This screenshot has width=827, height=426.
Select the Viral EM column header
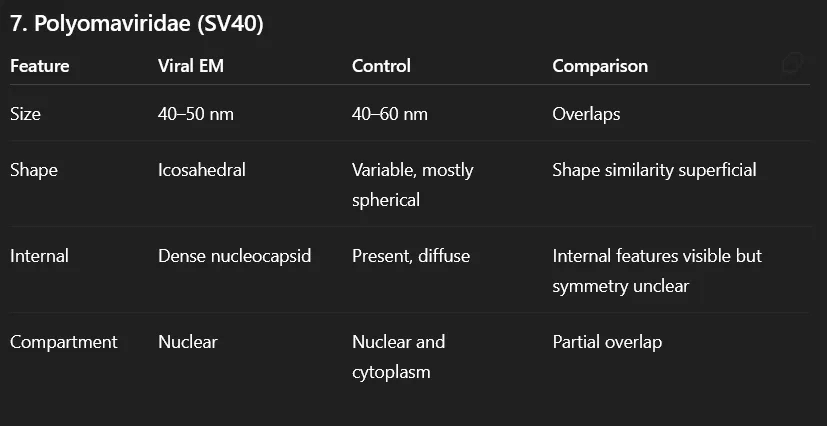(x=190, y=66)
